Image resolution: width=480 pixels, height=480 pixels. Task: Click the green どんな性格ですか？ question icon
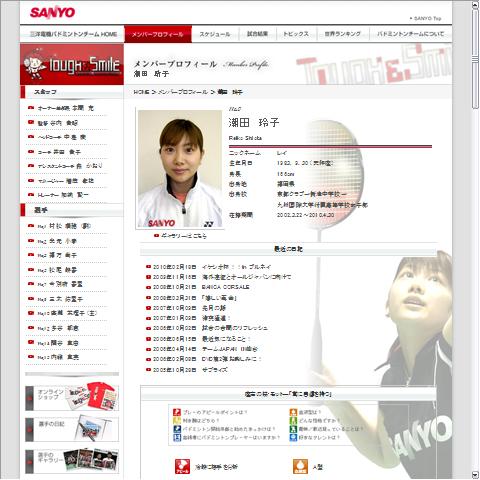pos(293,421)
